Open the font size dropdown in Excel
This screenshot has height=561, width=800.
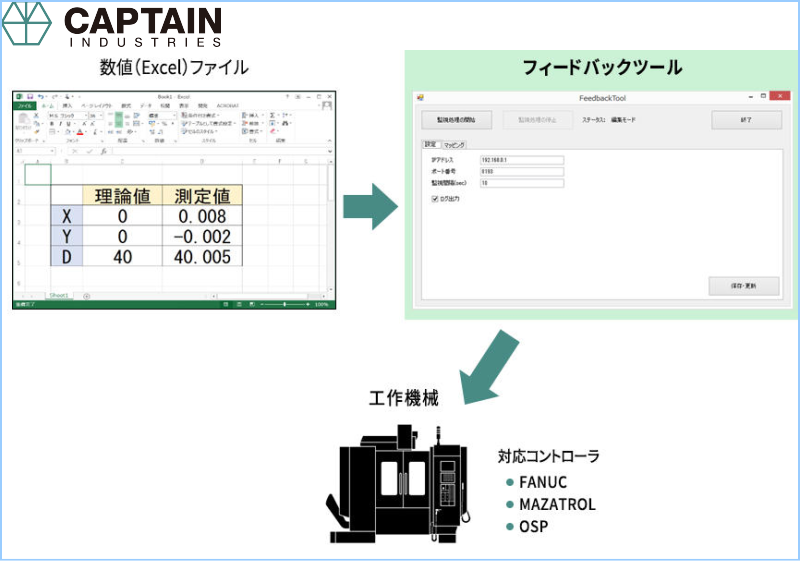(101, 115)
